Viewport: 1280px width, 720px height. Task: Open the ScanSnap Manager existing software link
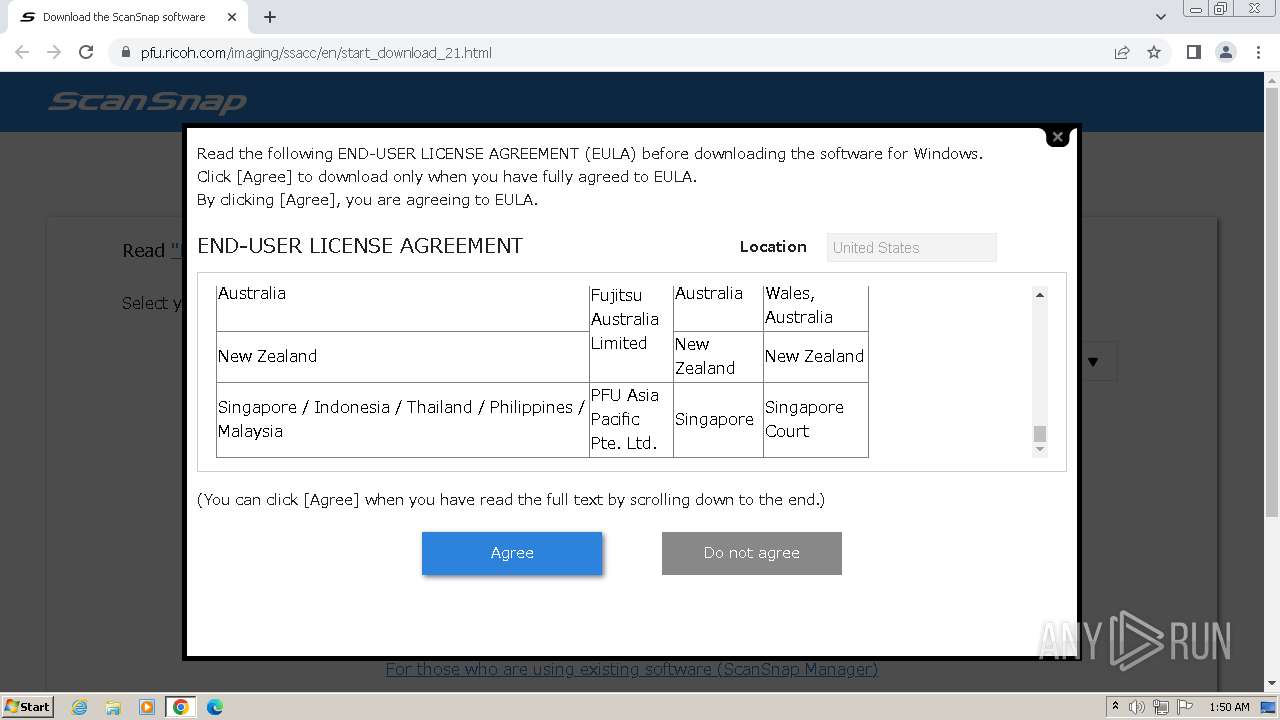[x=632, y=669]
